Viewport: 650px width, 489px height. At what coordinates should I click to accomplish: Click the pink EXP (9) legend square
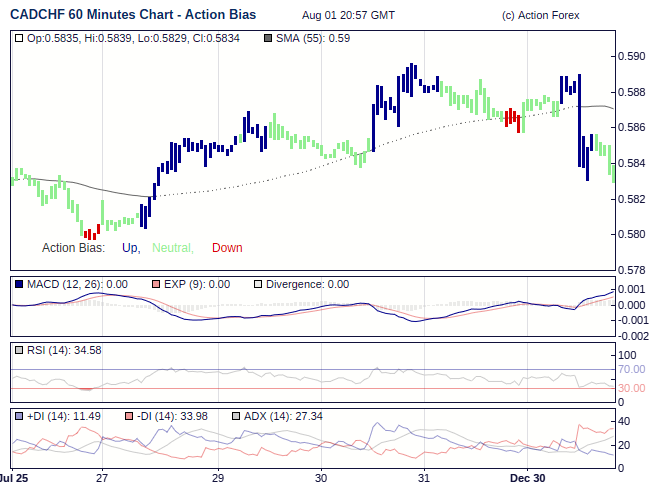coord(155,284)
